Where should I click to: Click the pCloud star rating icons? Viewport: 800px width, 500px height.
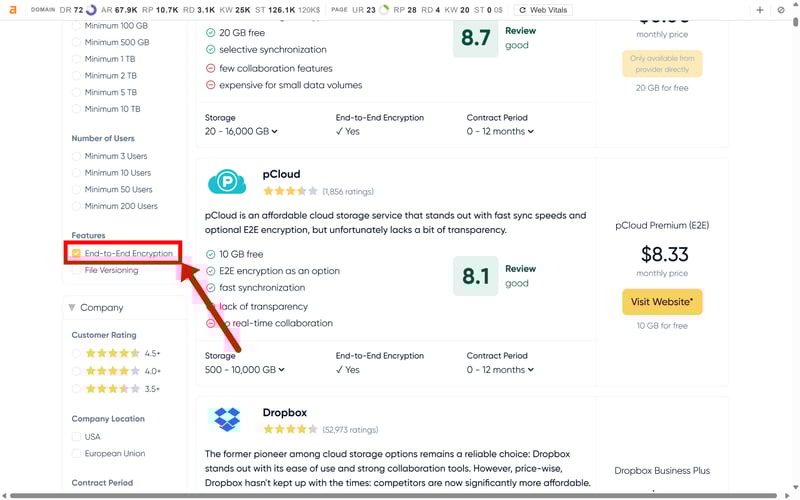(x=290, y=191)
